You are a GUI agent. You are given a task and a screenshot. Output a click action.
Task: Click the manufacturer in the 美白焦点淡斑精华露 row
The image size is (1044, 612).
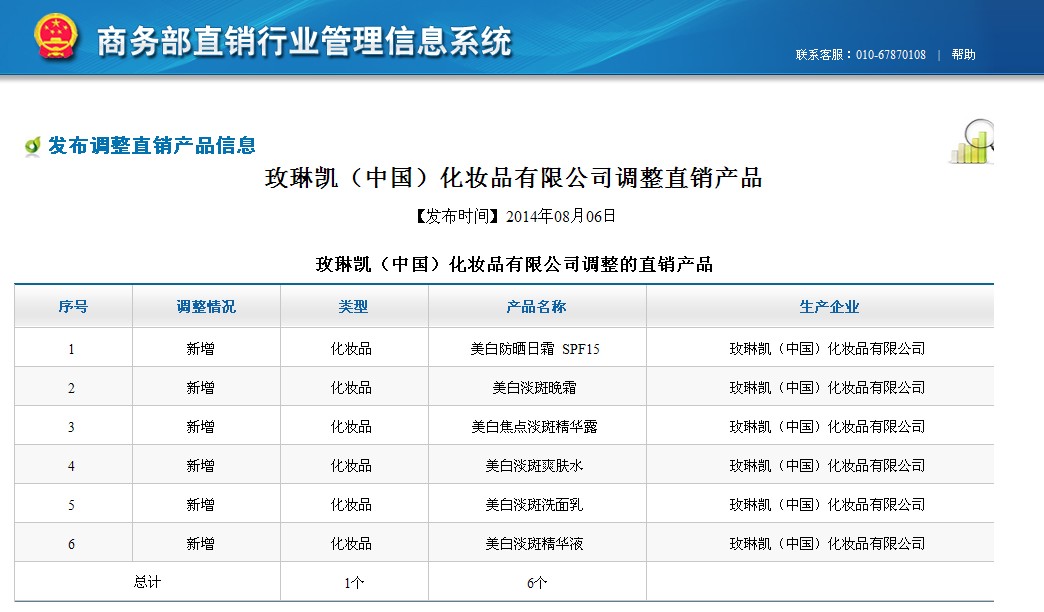[828, 426]
